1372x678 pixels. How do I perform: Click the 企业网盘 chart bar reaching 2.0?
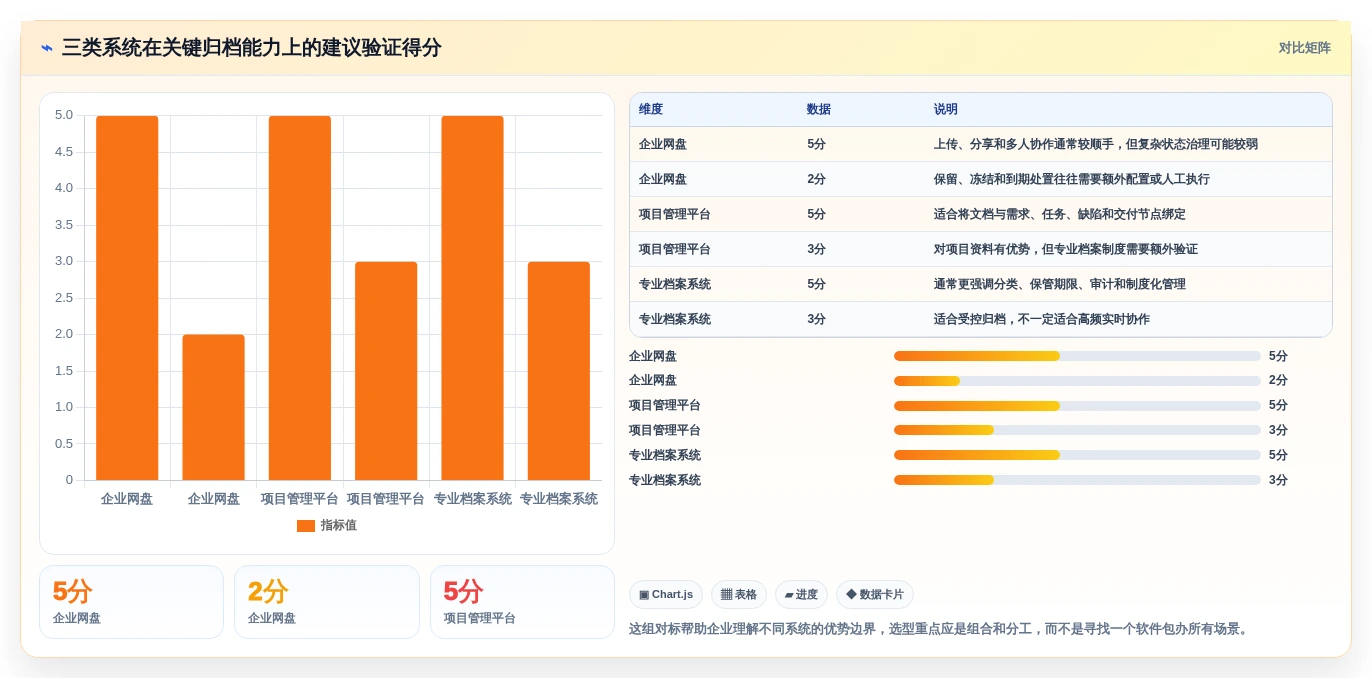(213, 407)
